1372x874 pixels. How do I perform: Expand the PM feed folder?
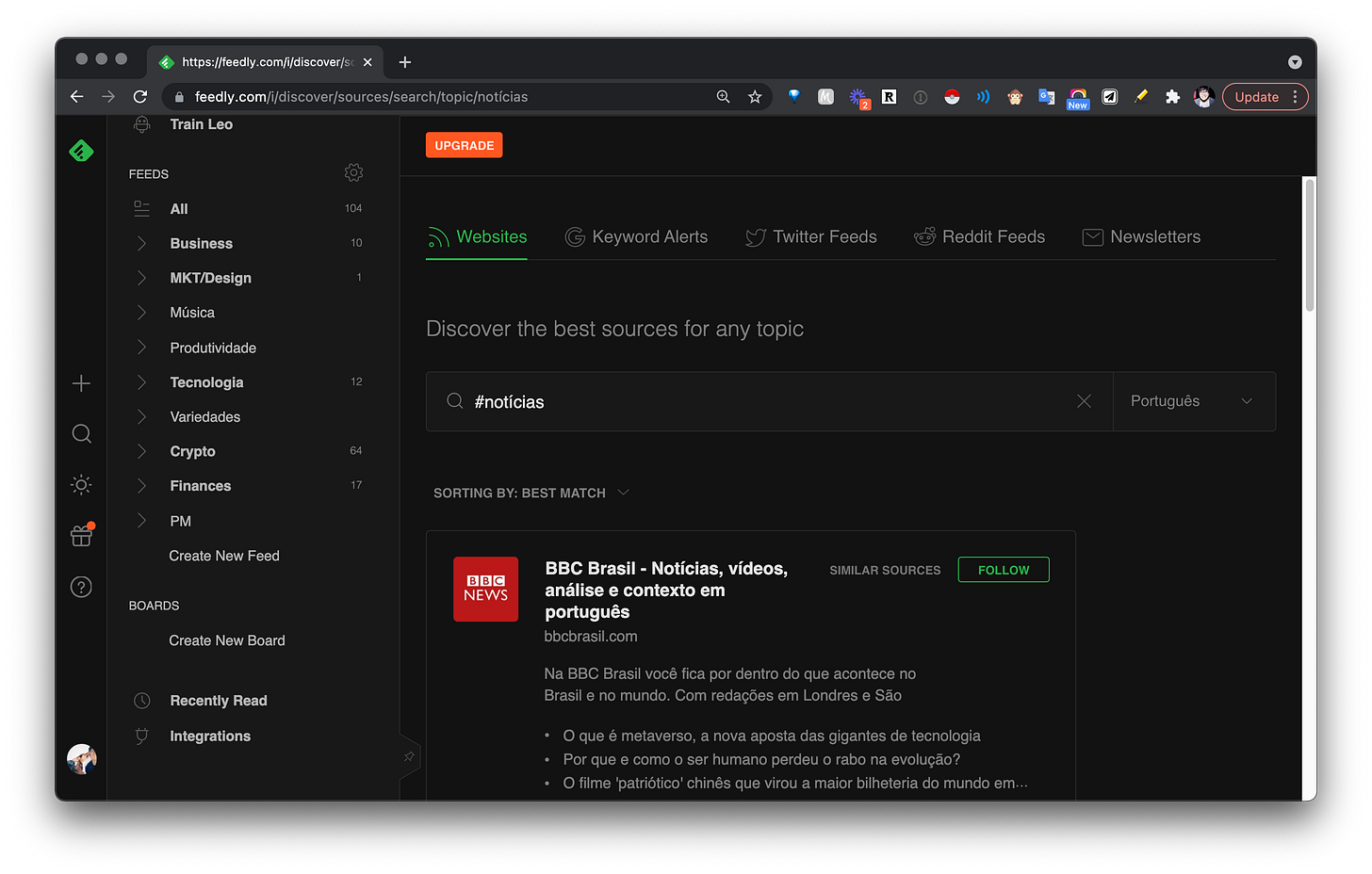point(141,521)
